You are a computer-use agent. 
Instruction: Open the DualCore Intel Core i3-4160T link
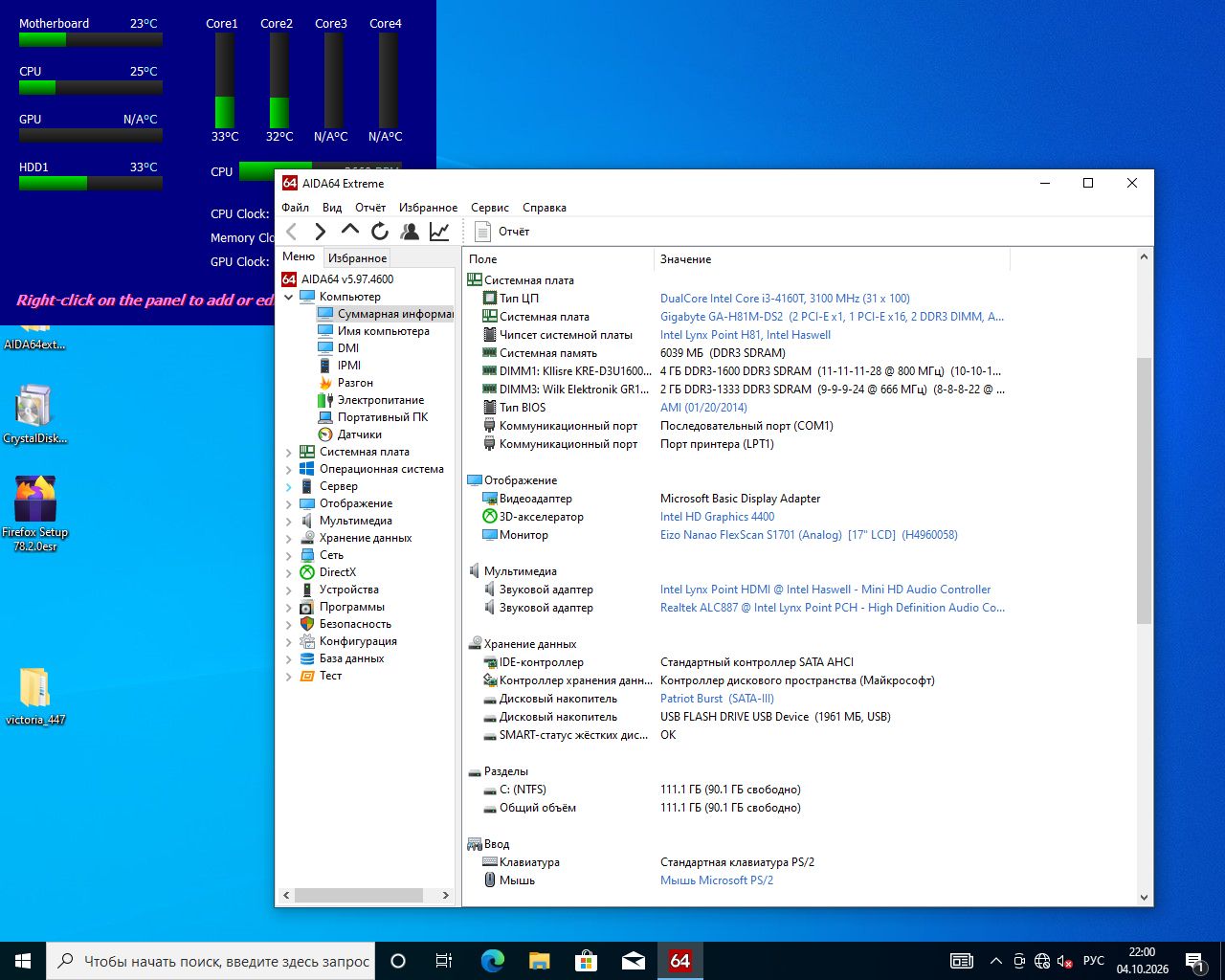tap(785, 299)
